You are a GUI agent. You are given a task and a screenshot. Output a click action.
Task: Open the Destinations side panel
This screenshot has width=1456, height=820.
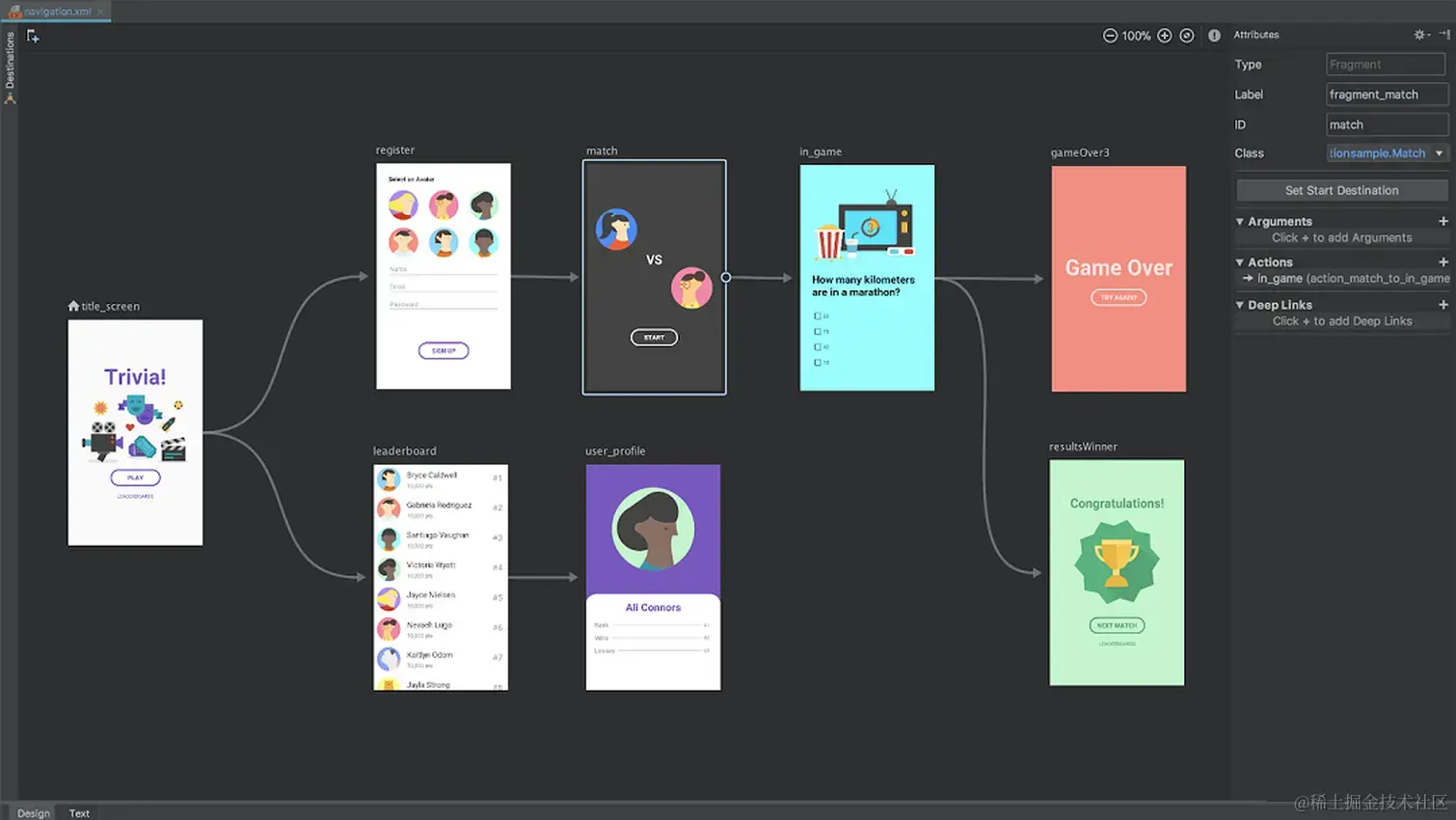coord(10,68)
